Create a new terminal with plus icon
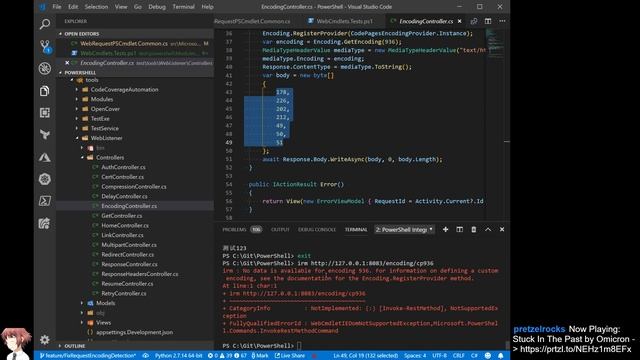 pos(445,229)
